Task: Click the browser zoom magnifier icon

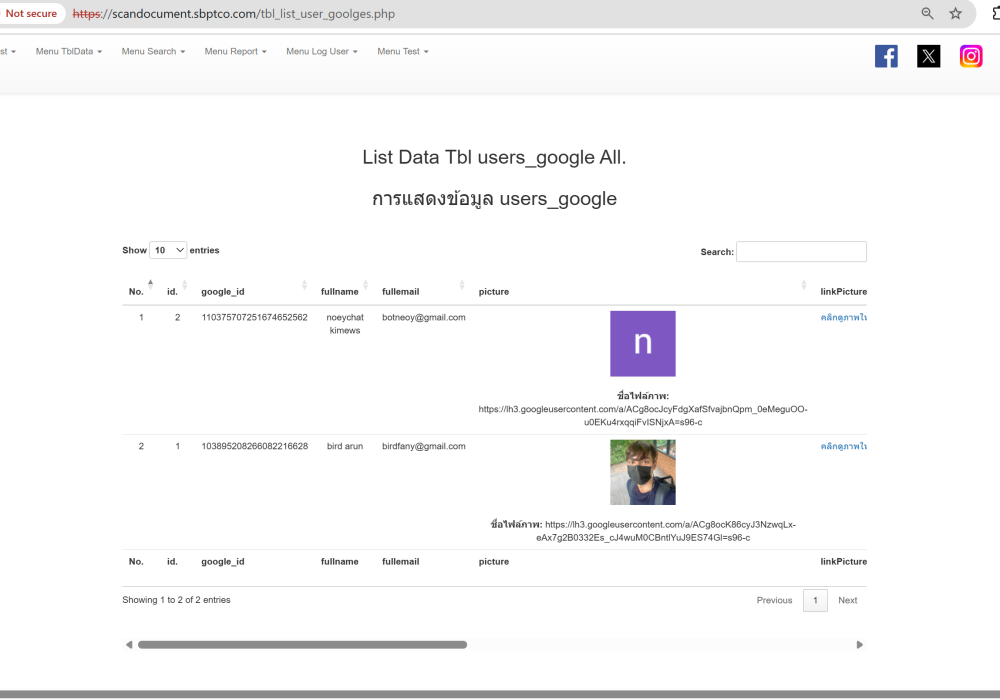Action: 927,14
